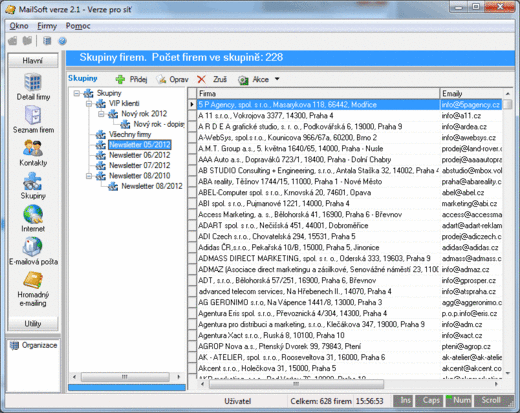Click the table vertical scrollbar up arrow

[507, 94]
